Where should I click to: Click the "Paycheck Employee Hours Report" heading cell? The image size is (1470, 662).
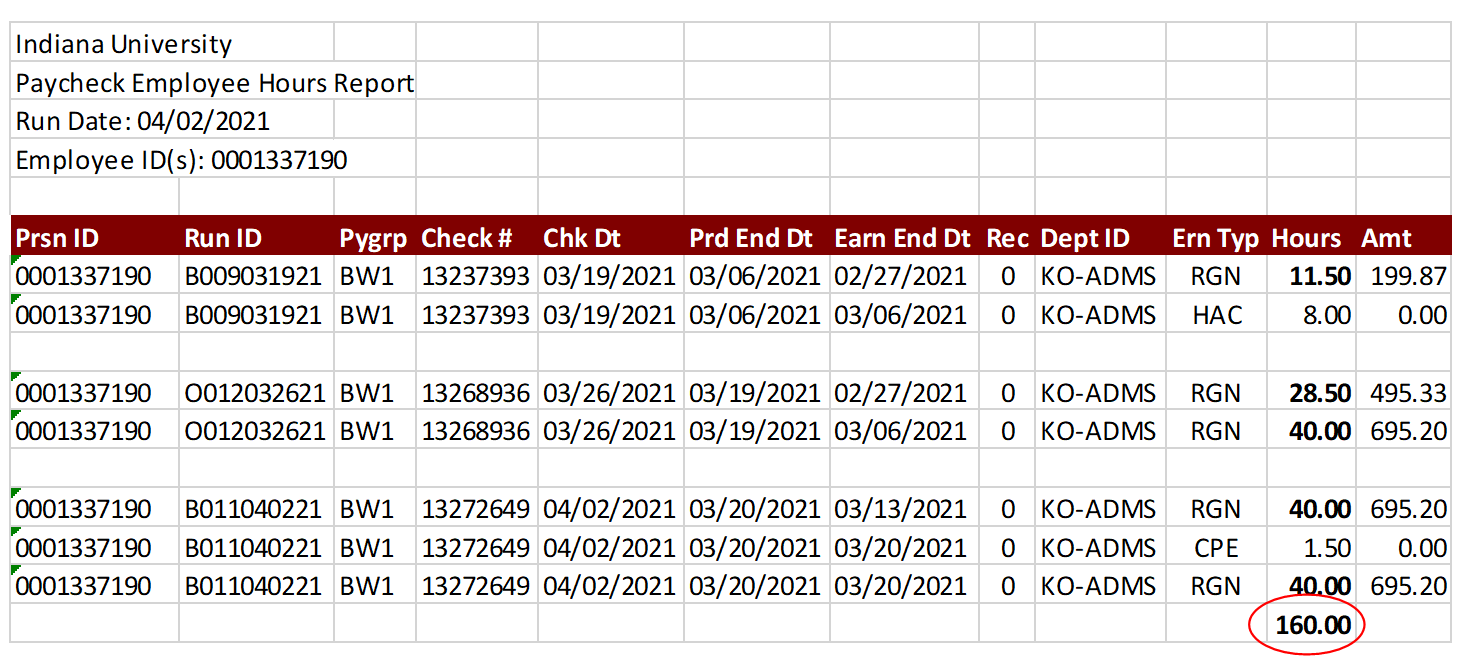pos(215,83)
